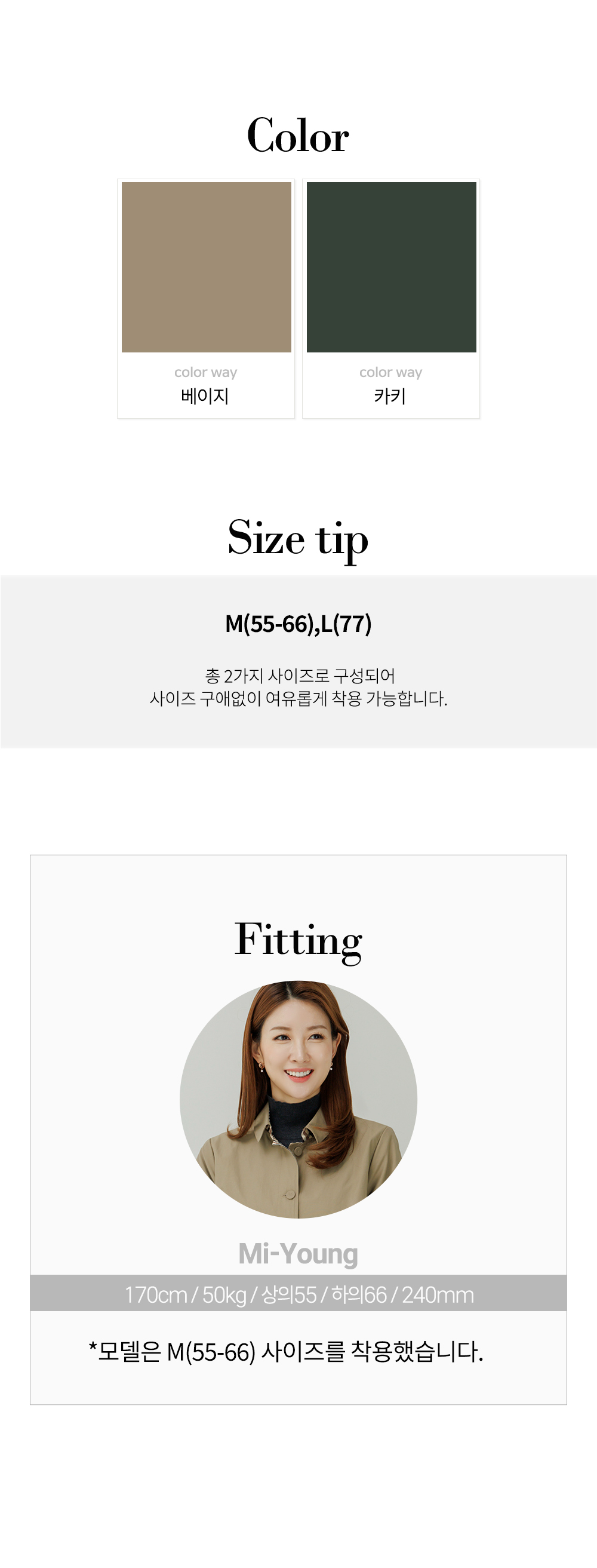Click the 카키 color label
This screenshot has height=1568, width=597.
(x=390, y=396)
